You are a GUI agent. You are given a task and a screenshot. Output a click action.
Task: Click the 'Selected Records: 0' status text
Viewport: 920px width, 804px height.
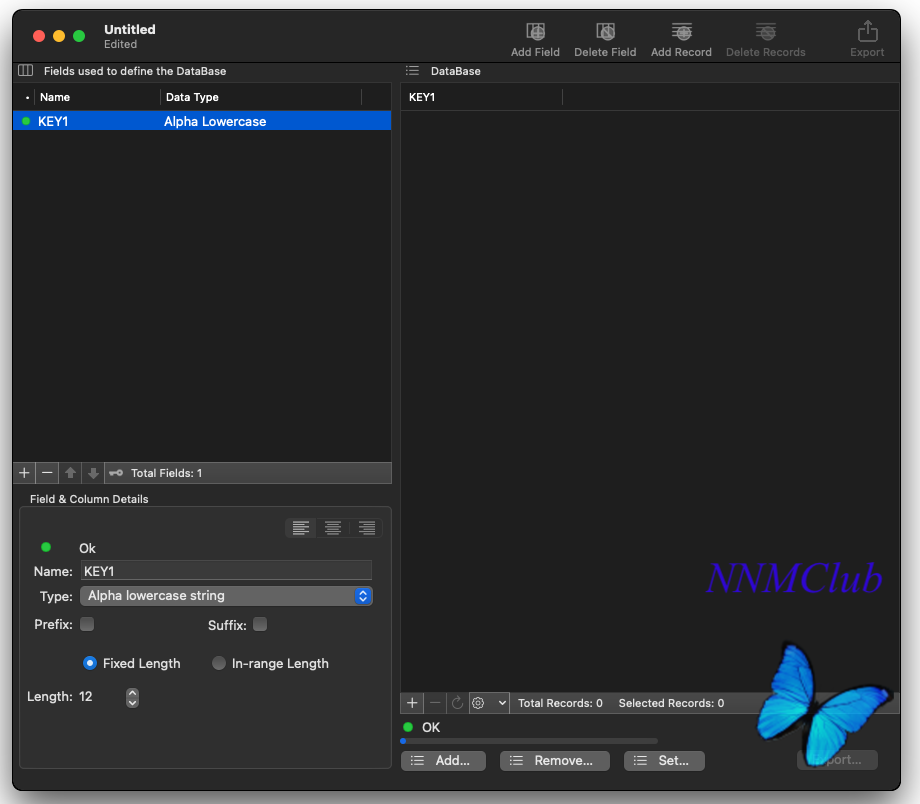pos(671,703)
